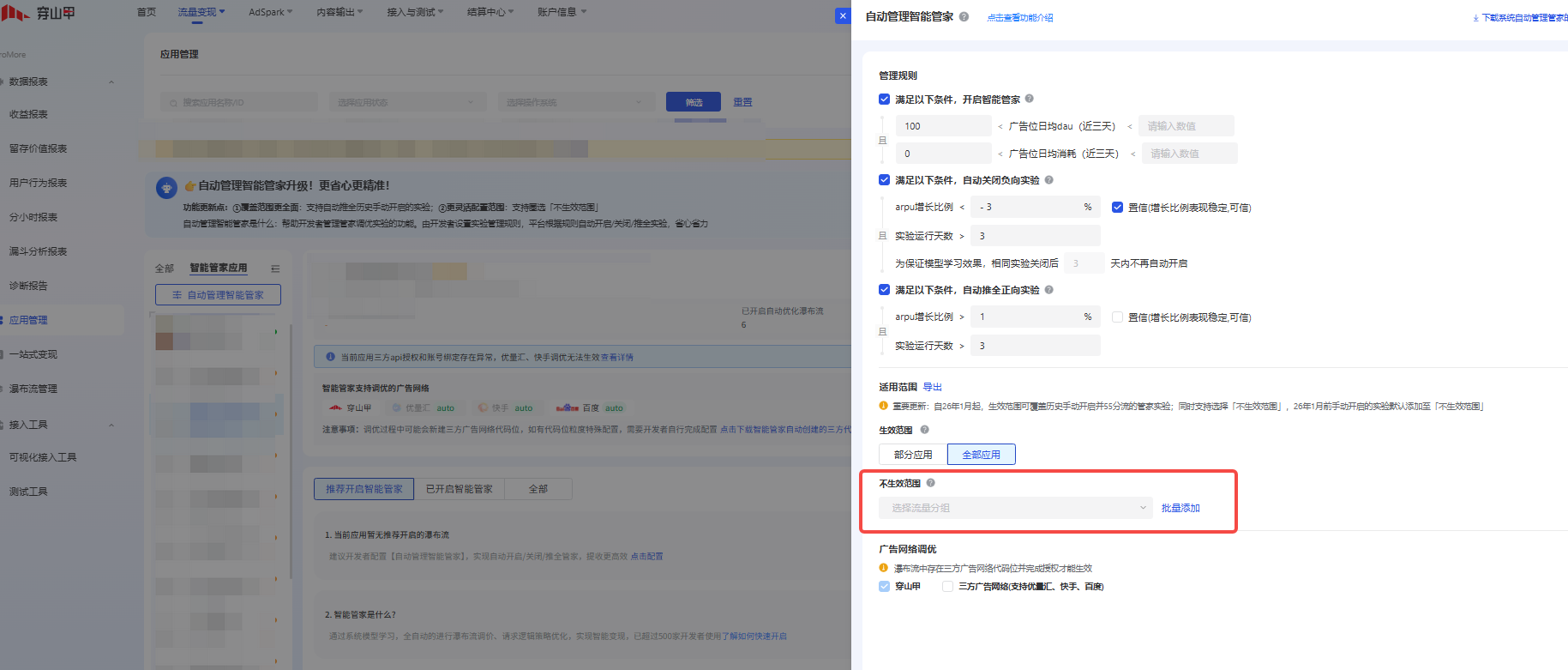Click the 广告位日均dau lower bound field

pos(943,126)
